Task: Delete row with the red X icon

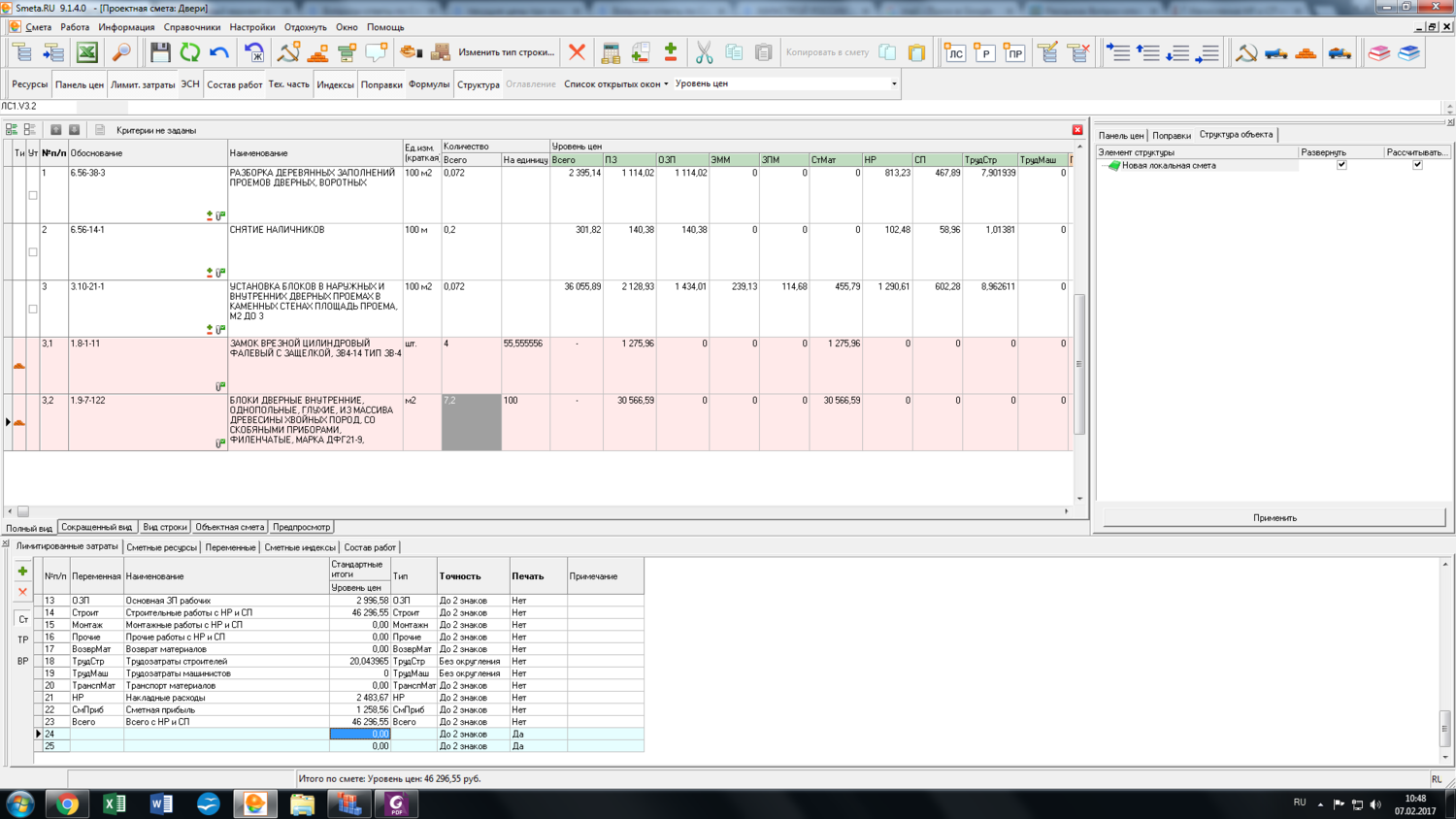Action: point(577,52)
